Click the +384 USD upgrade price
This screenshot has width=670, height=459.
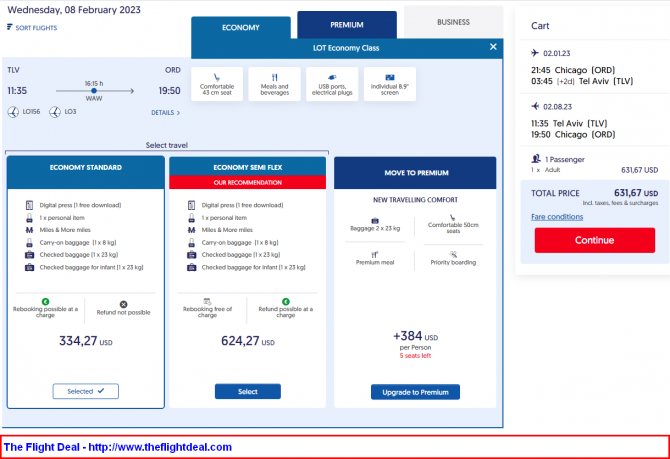415,336
